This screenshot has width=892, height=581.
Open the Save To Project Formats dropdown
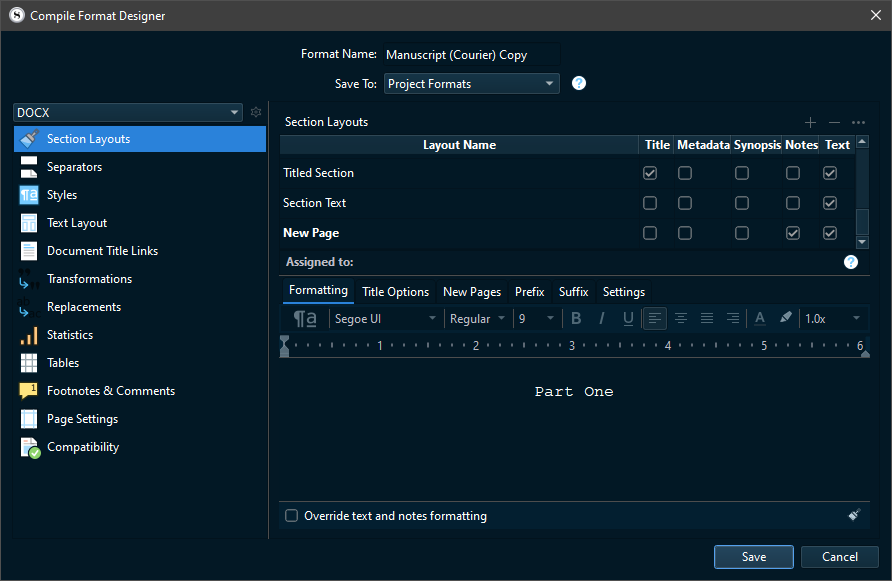tap(472, 84)
